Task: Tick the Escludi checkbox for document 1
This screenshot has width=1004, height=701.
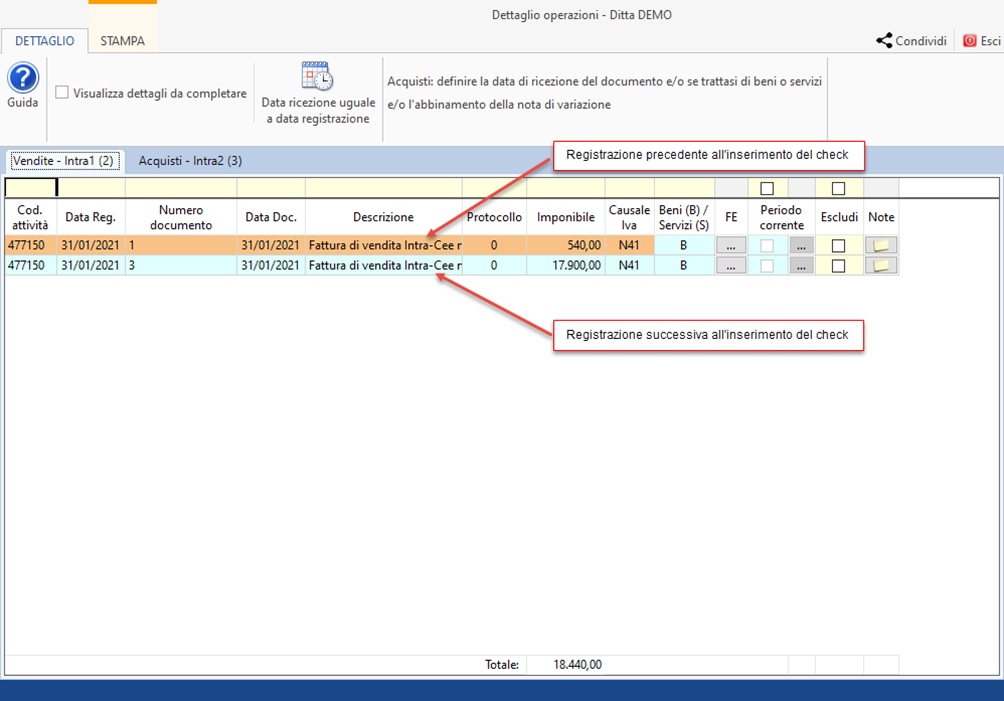Action: (839, 245)
